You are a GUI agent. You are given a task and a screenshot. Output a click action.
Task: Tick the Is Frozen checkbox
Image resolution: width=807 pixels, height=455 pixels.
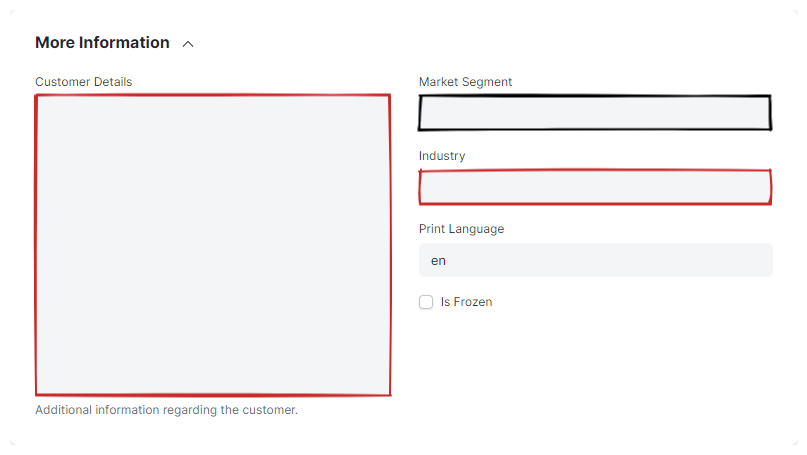tap(426, 302)
